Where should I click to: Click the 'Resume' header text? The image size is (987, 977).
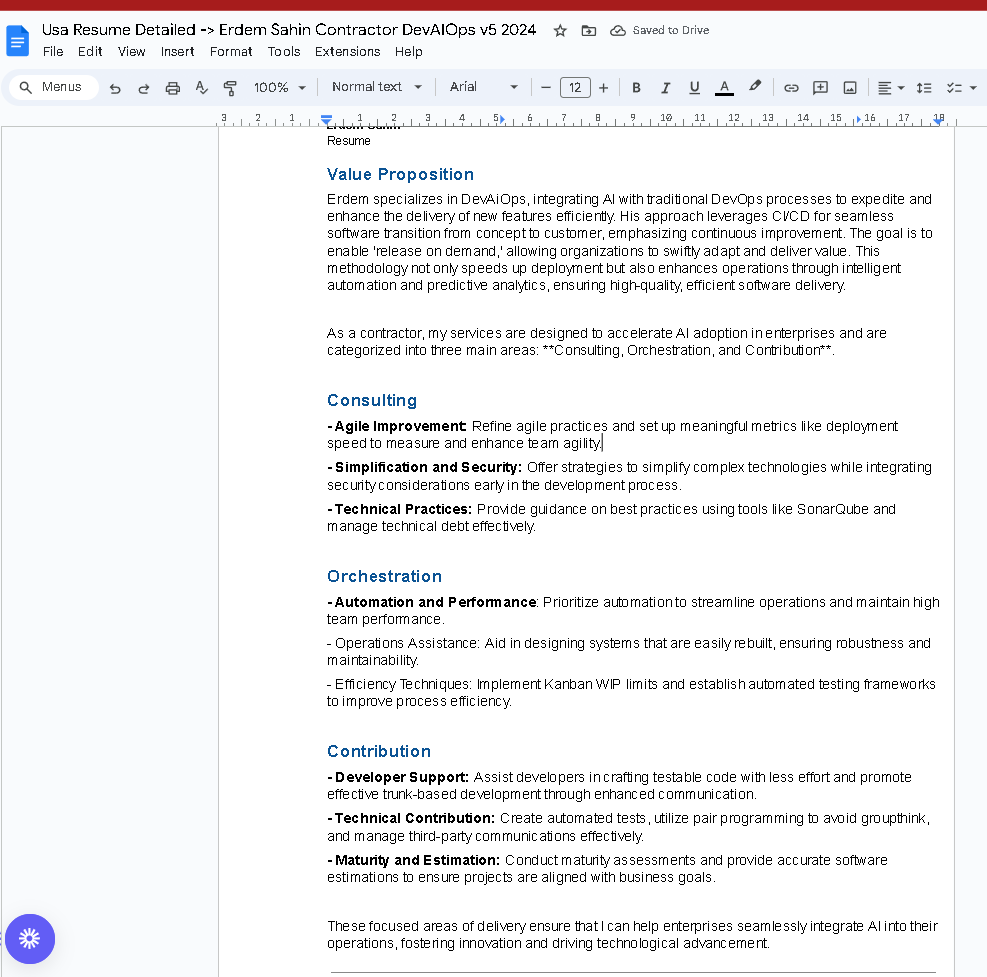pos(349,141)
